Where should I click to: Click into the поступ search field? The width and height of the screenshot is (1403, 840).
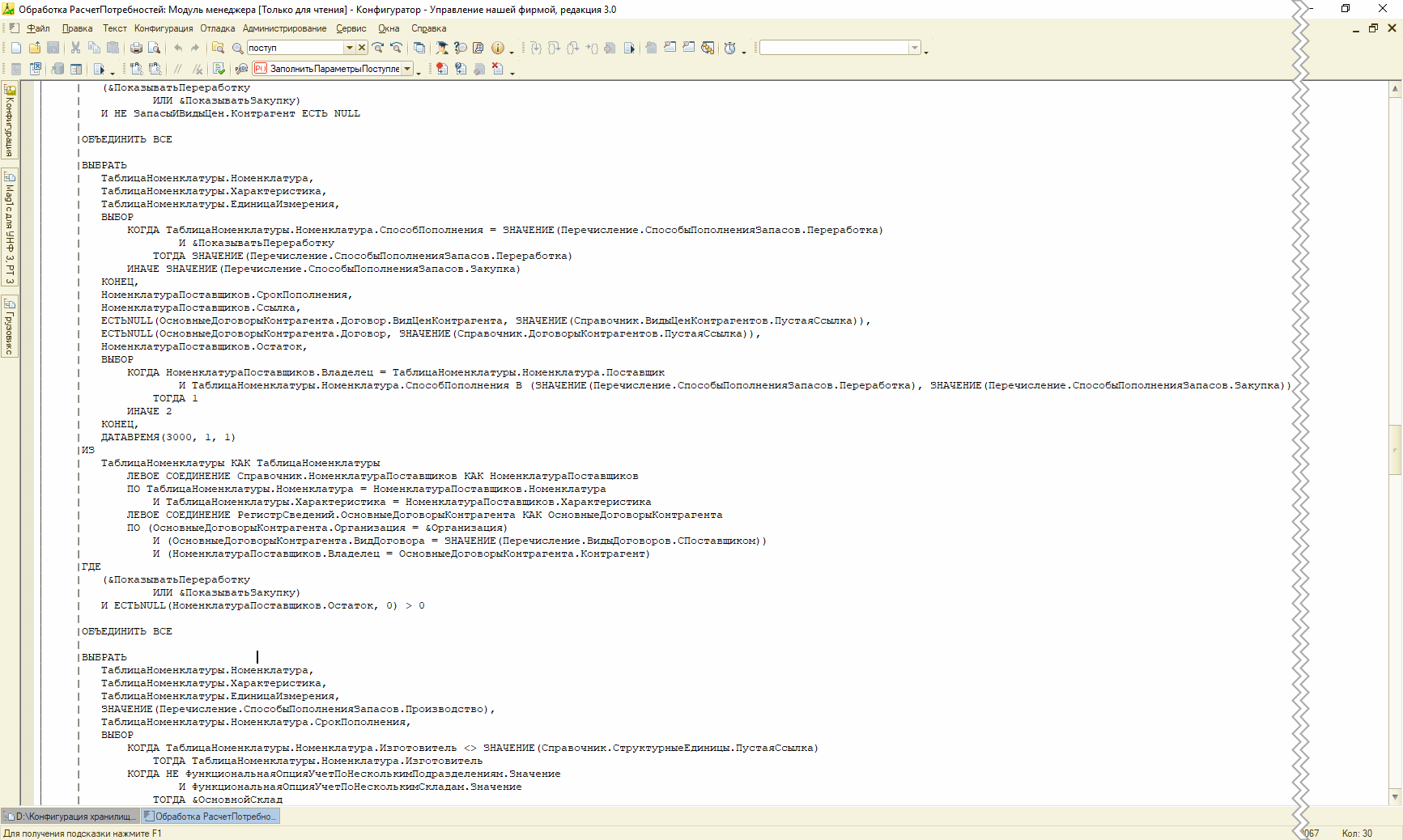coord(295,49)
